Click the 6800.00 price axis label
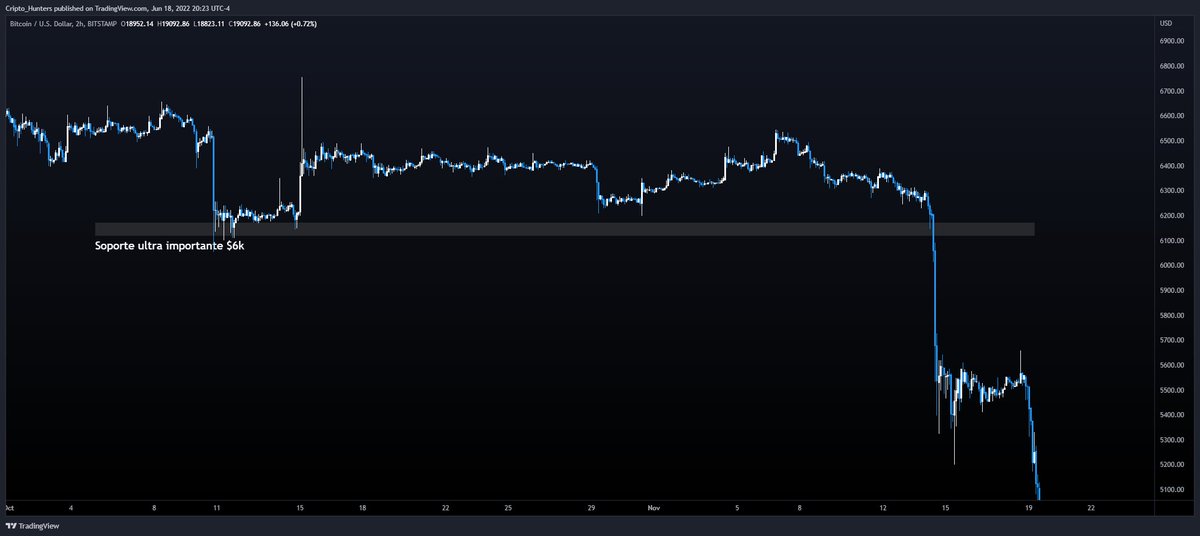1200x536 pixels. click(x=1172, y=67)
